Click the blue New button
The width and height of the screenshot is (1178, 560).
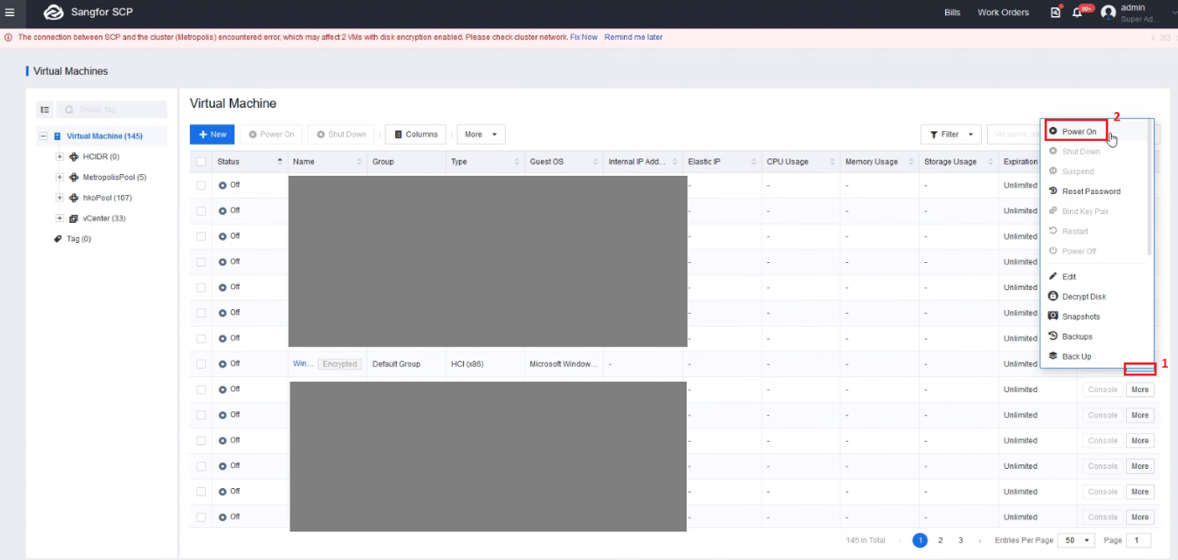pos(212,134)
